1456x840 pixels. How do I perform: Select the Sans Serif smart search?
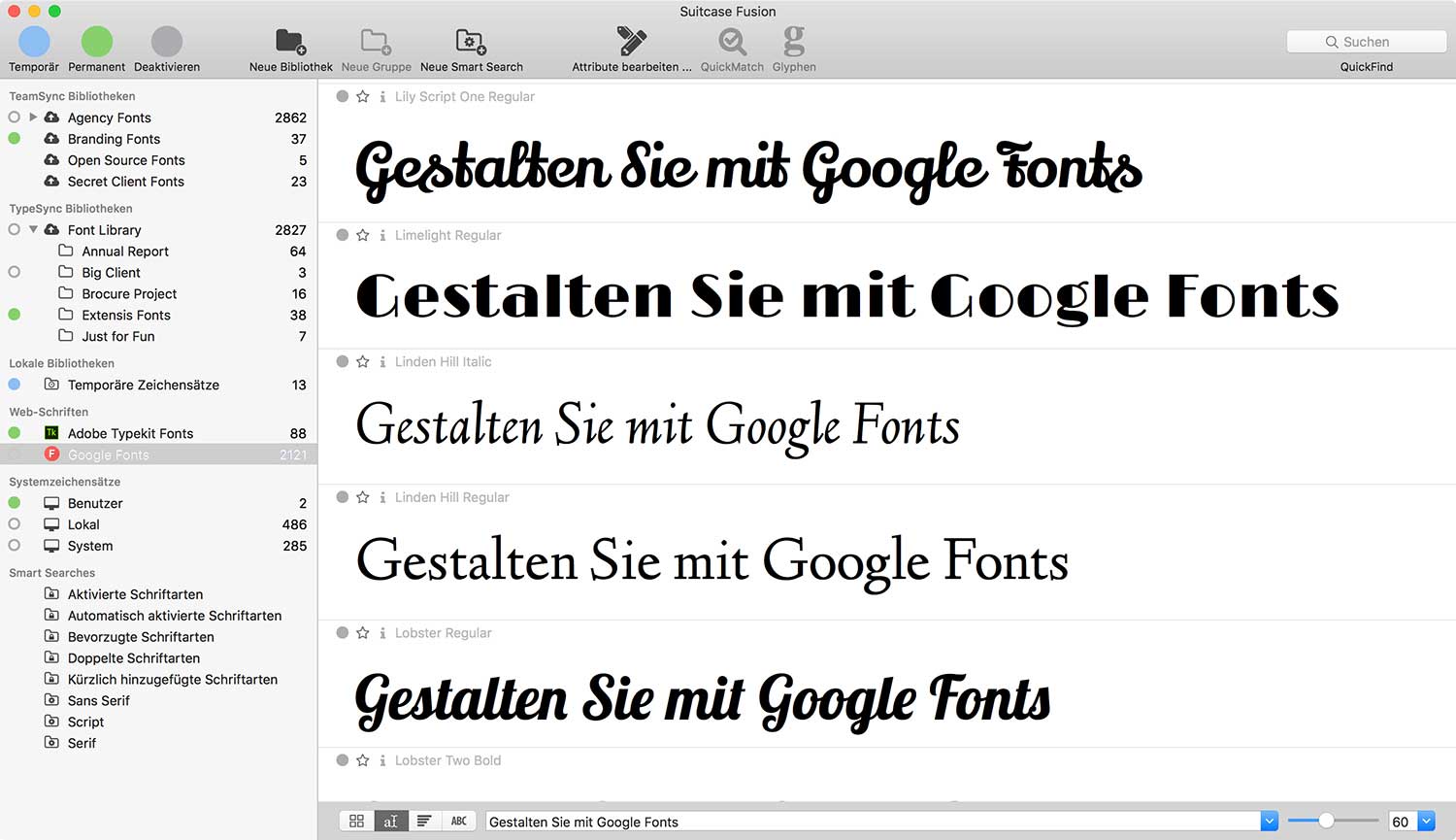[x=98, y=701]
